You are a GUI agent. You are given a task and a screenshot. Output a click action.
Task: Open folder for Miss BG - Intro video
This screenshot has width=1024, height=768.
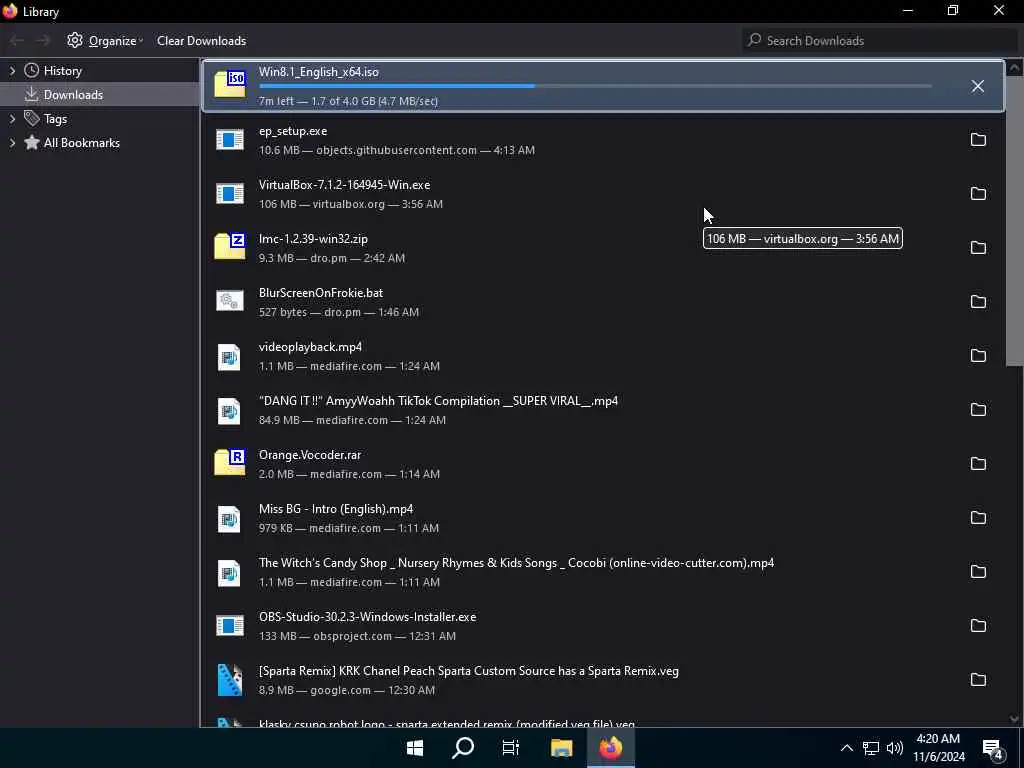(978, 518)
